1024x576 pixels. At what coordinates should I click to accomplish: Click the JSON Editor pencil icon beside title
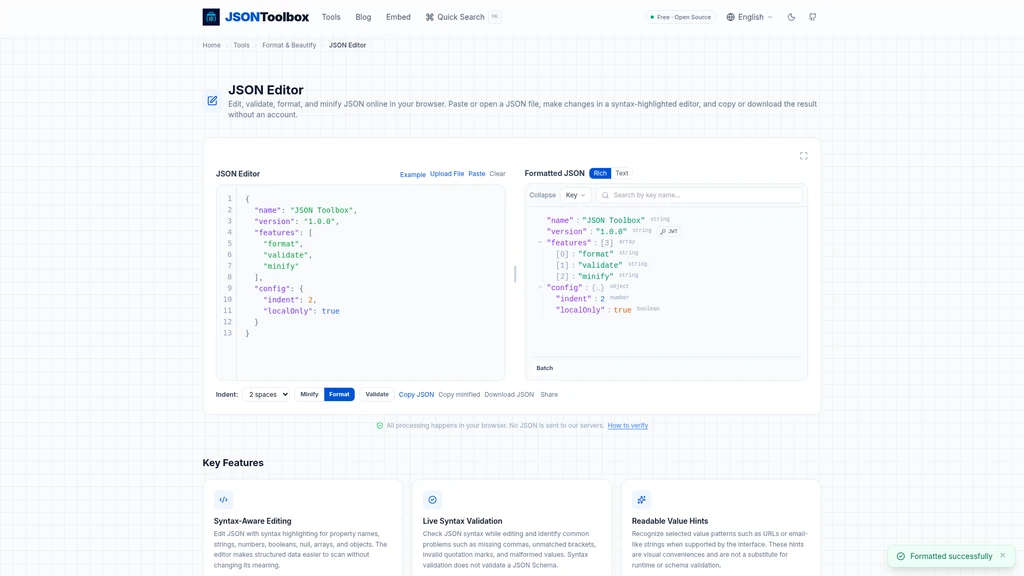tap(212, 101)
